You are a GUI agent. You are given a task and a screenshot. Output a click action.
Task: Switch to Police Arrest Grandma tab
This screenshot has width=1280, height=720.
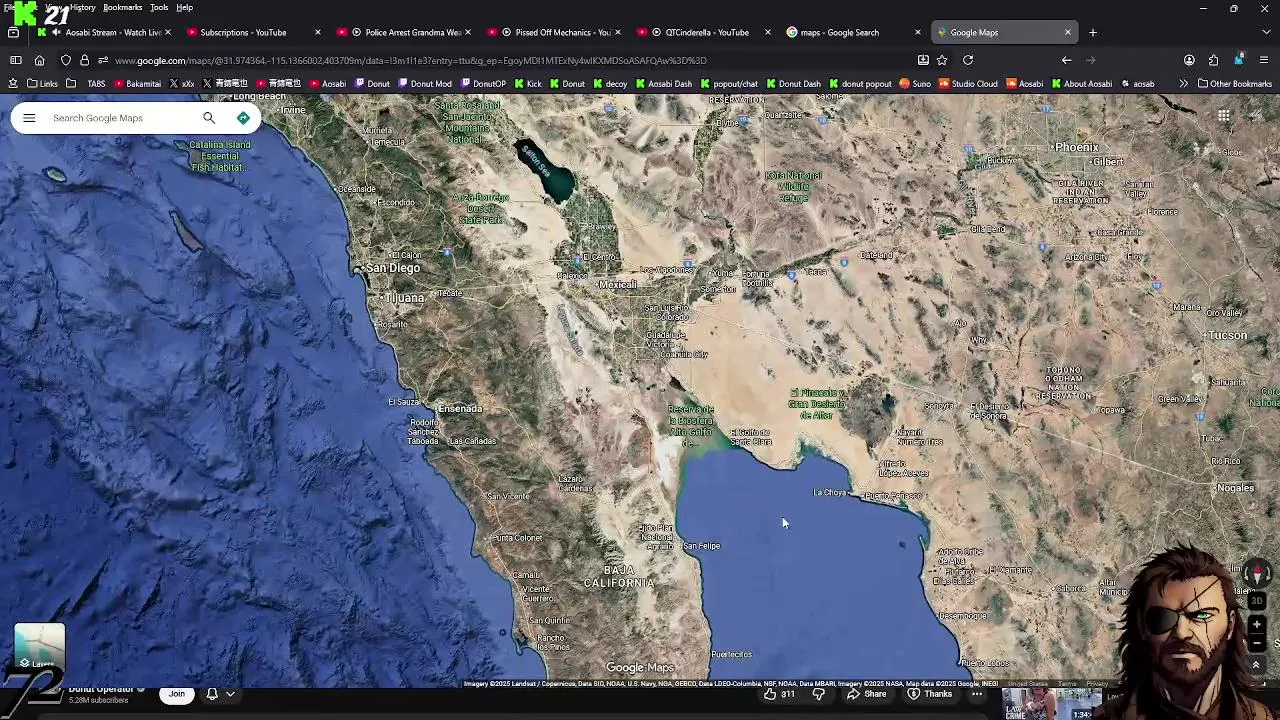tap(404, 32)
